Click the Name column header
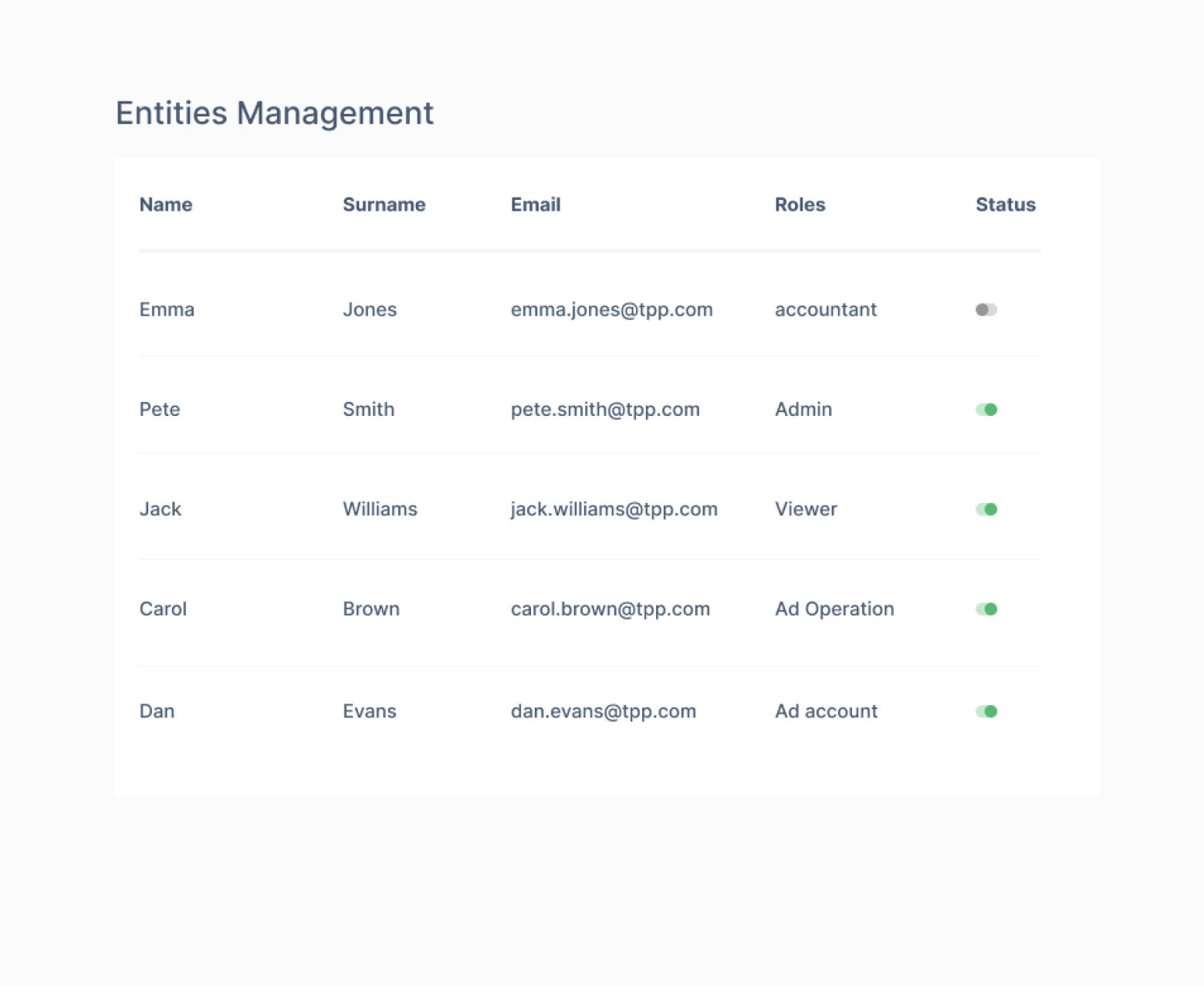Image resolution: width=1204 pixels, height=986 pixels. pyautogui.click(x=166, y=204)
